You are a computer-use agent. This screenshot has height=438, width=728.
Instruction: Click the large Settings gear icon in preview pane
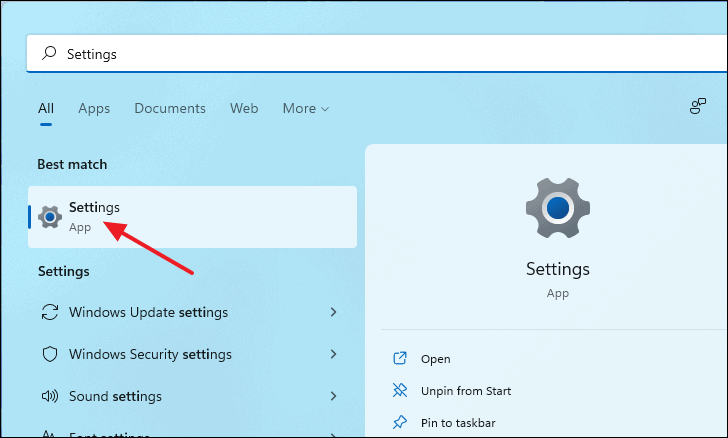tap(558, 208)
